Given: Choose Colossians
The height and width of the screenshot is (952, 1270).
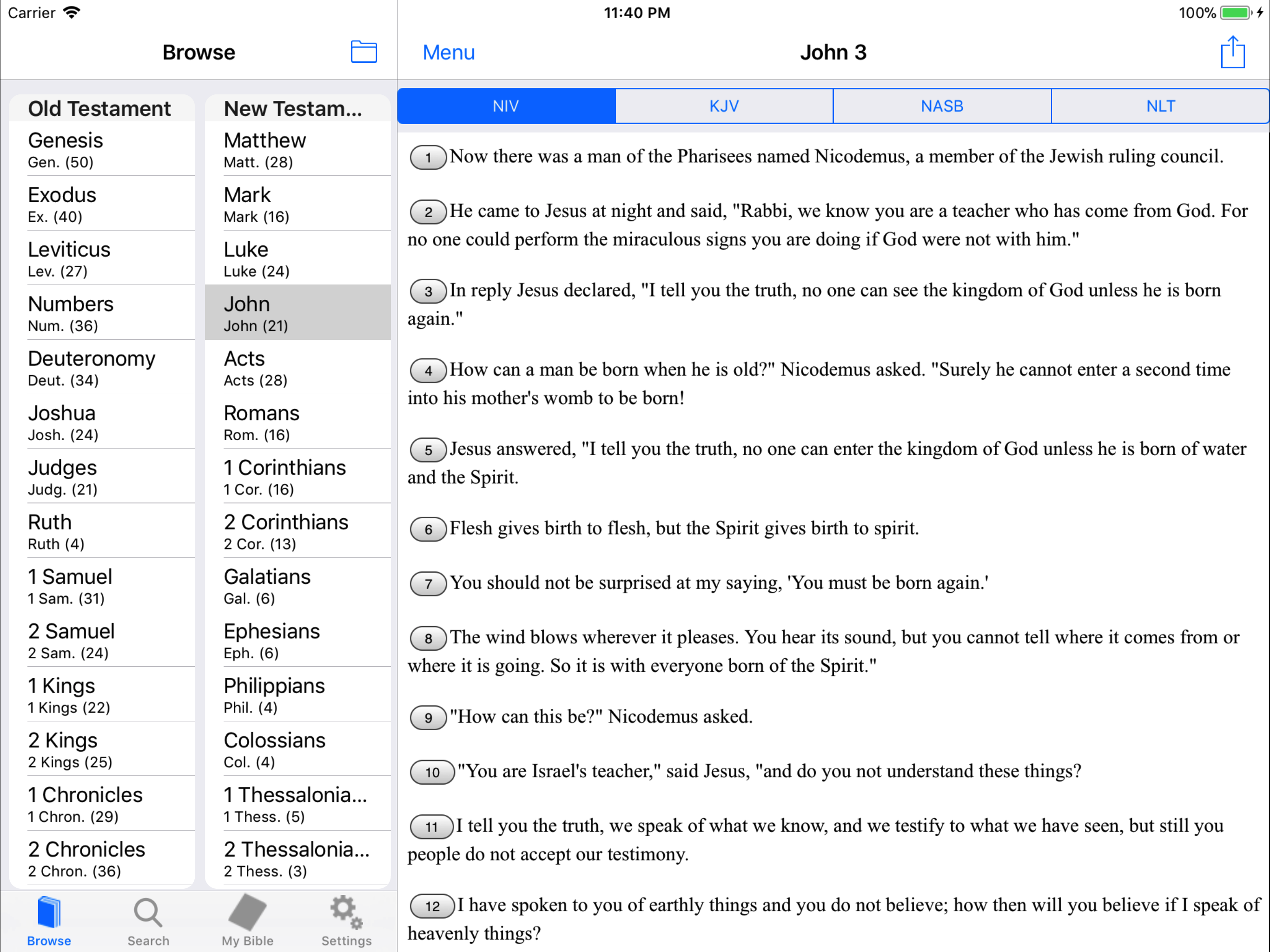Looking at the screenshot, I should pos(298,749).
